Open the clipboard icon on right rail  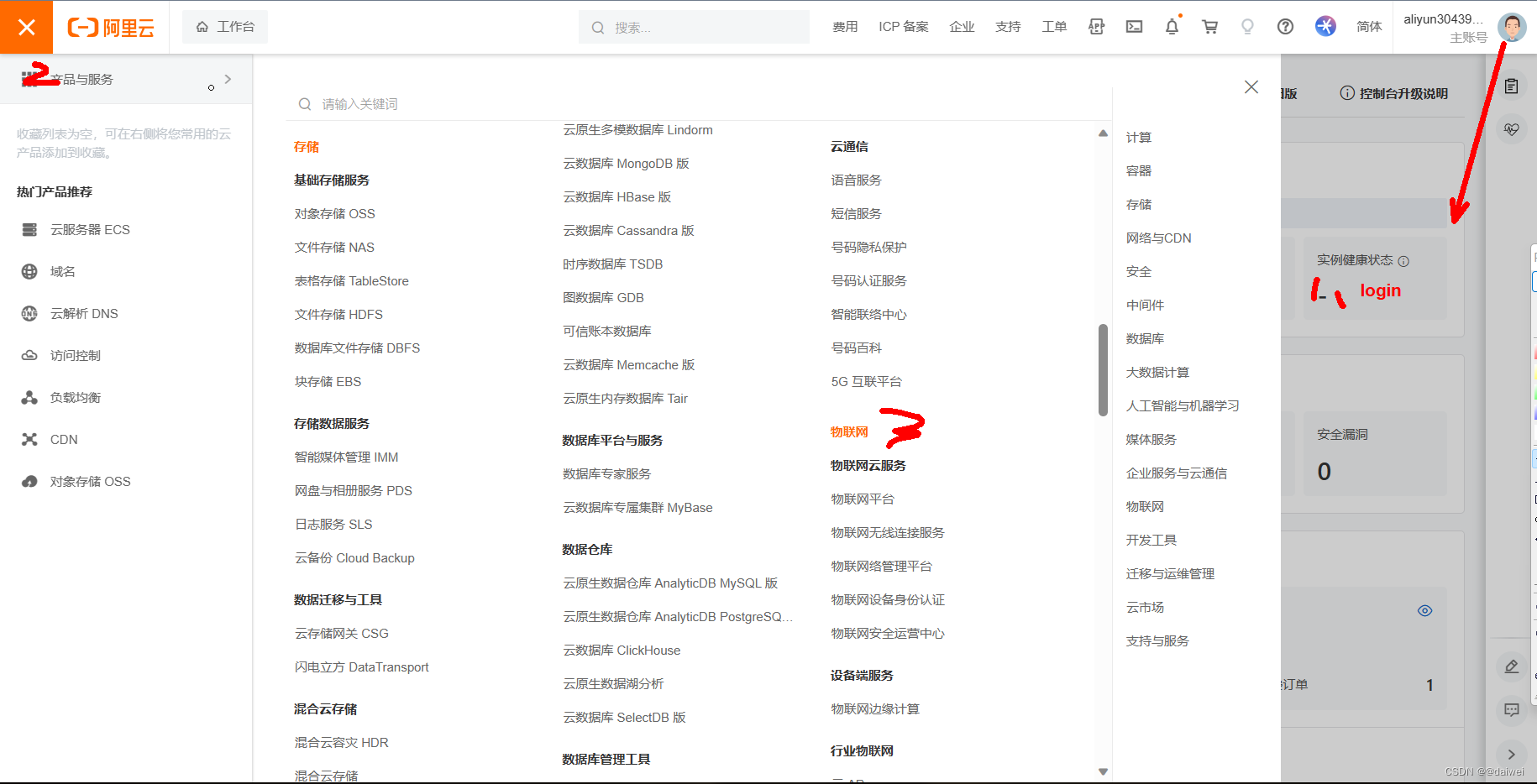pos(1512,86)
